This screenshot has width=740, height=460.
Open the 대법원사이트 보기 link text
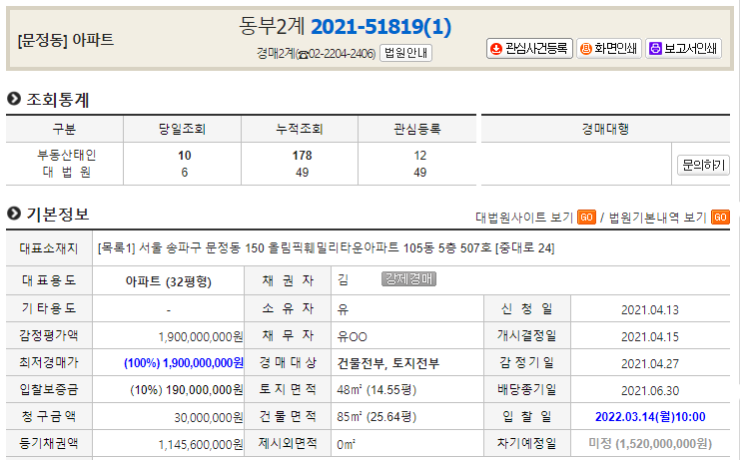coord(524,217)
